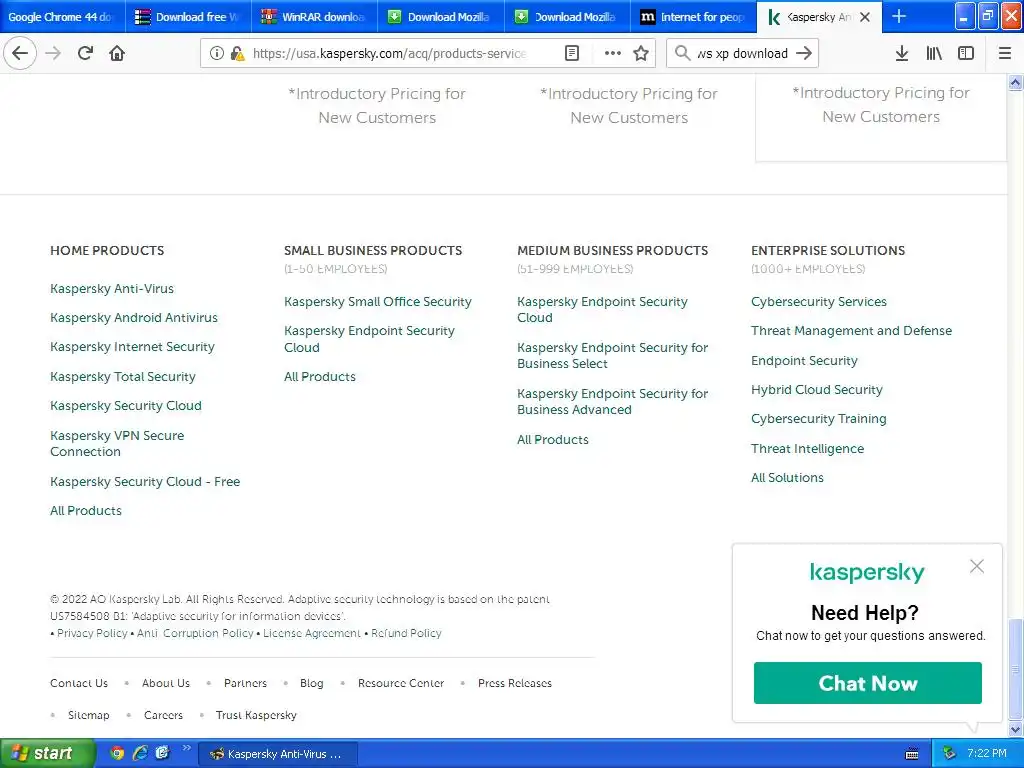Bookmark this page with star icon
The height and width of the screenshot is (768, 1024).
(641, 53)
